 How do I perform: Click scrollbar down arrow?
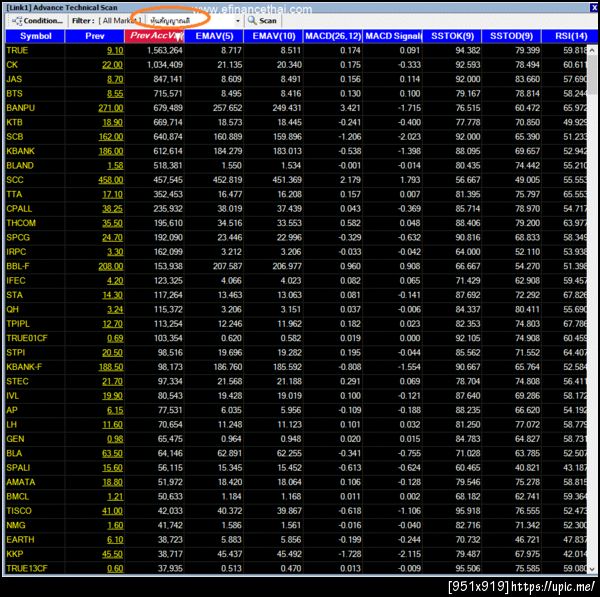click(x=592, y=569)
